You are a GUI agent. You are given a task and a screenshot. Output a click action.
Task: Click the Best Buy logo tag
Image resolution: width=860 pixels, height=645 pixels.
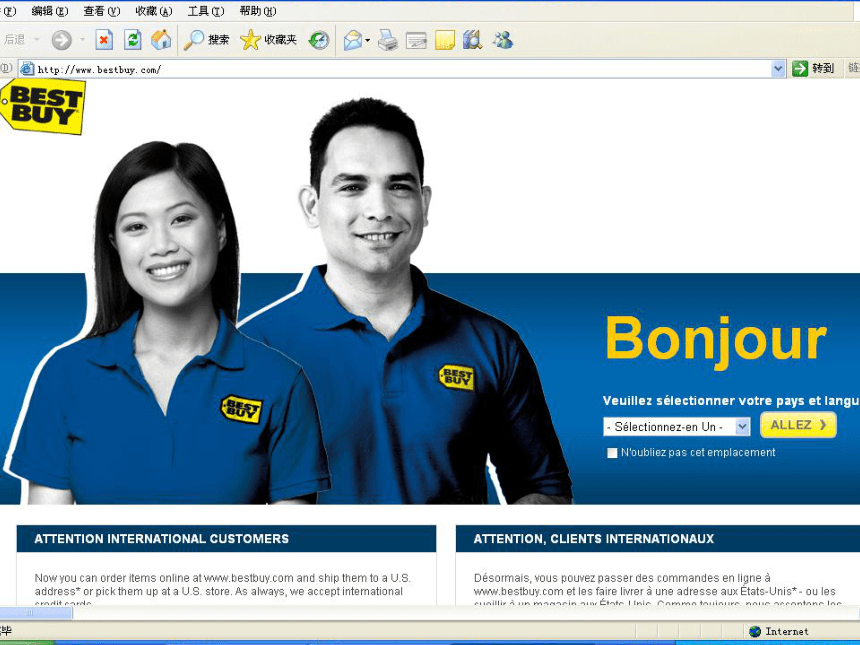point(43,106)
